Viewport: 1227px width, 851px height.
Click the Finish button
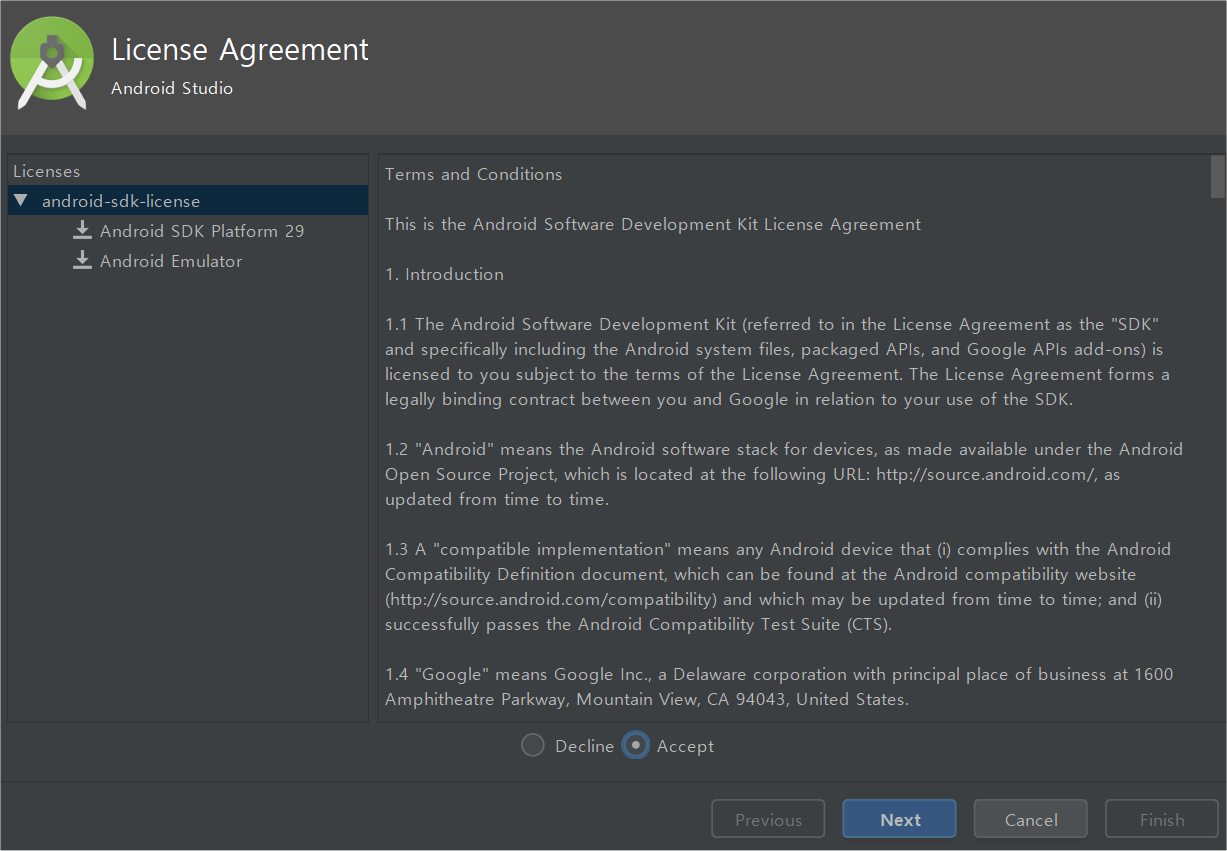[1161, 819]
